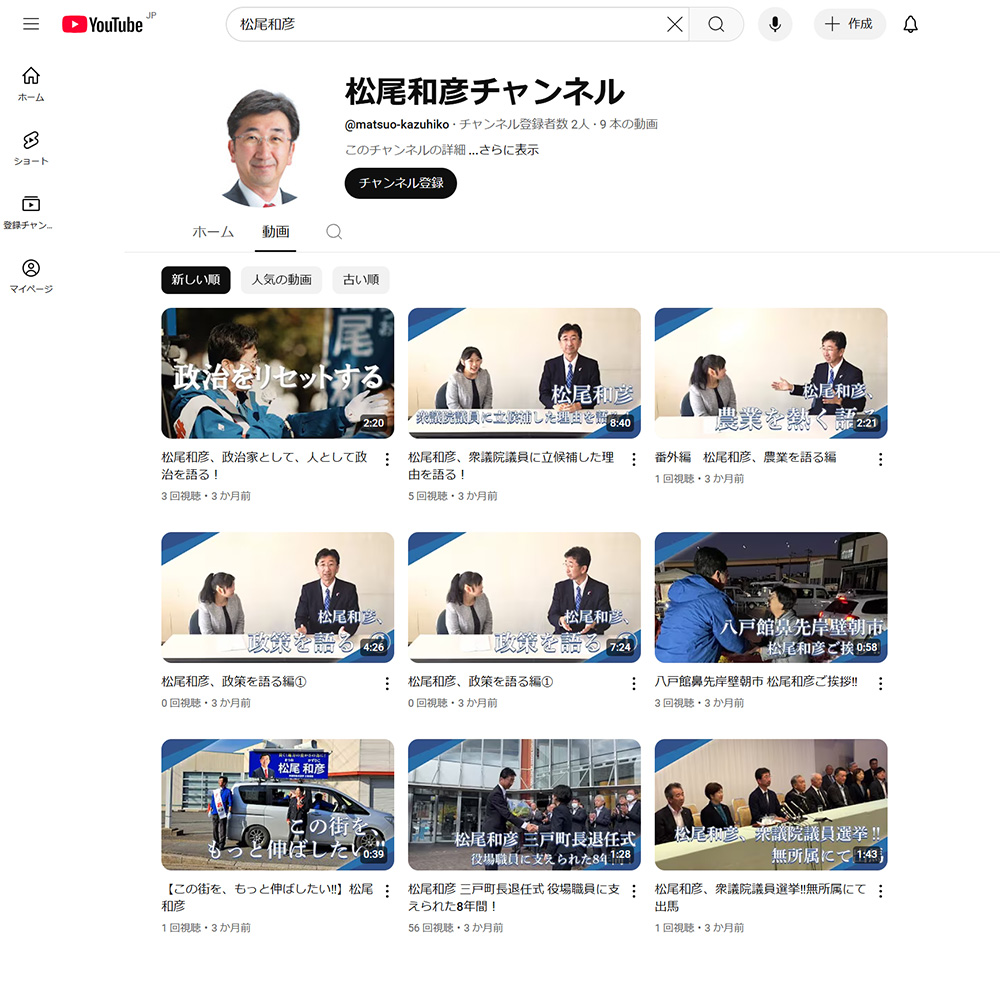Open options menu for 三戸町長退任式 video
1000x995 pixels.
pos(633,891)
